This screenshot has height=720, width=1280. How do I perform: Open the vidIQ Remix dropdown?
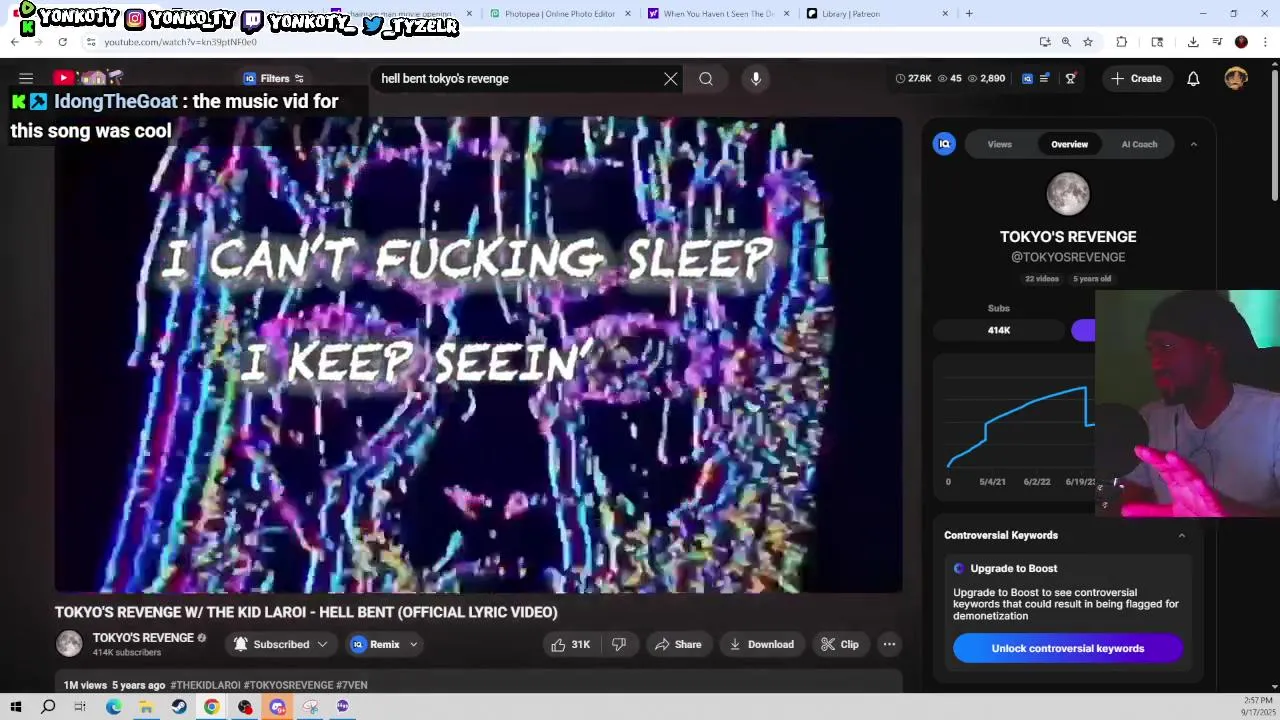coord(385,644)
